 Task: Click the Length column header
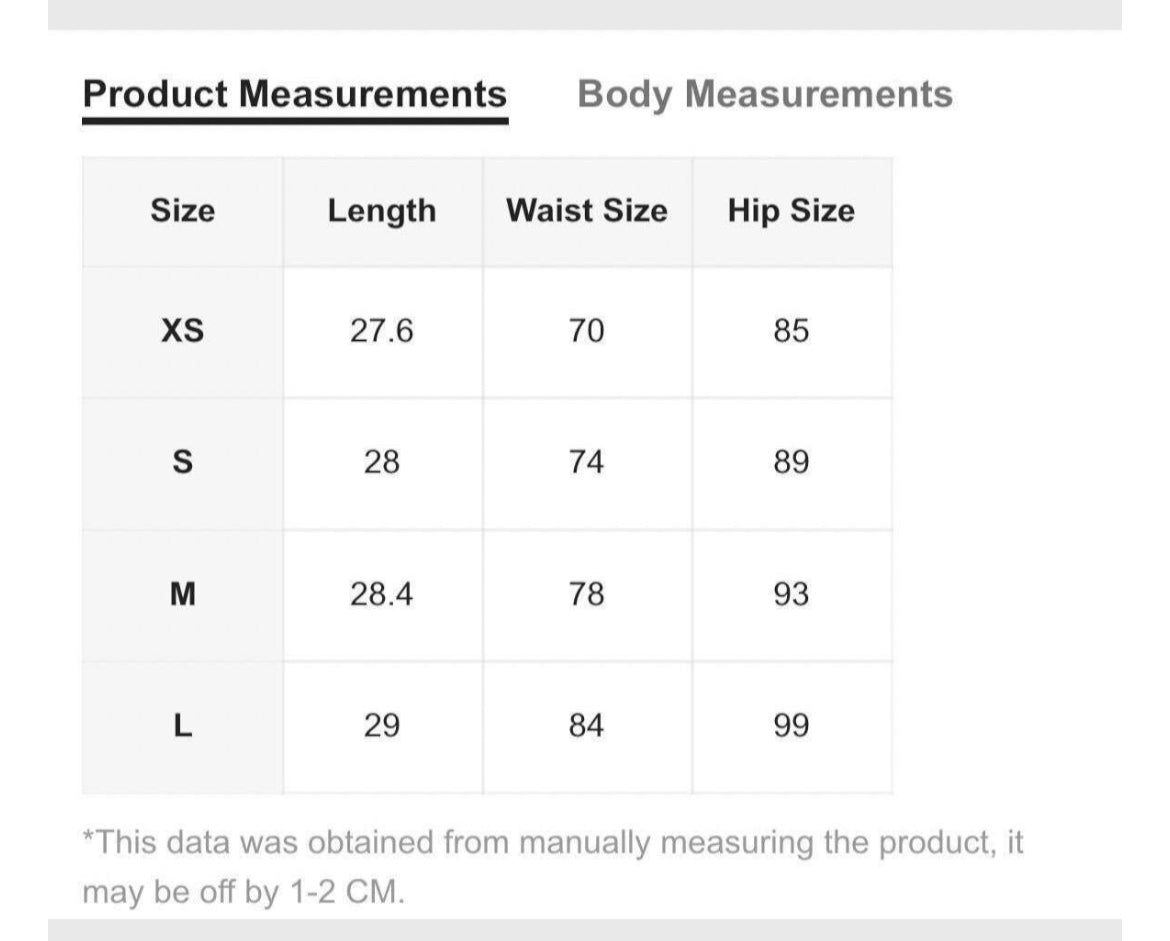pyautogui.click(x=382, y=211)
